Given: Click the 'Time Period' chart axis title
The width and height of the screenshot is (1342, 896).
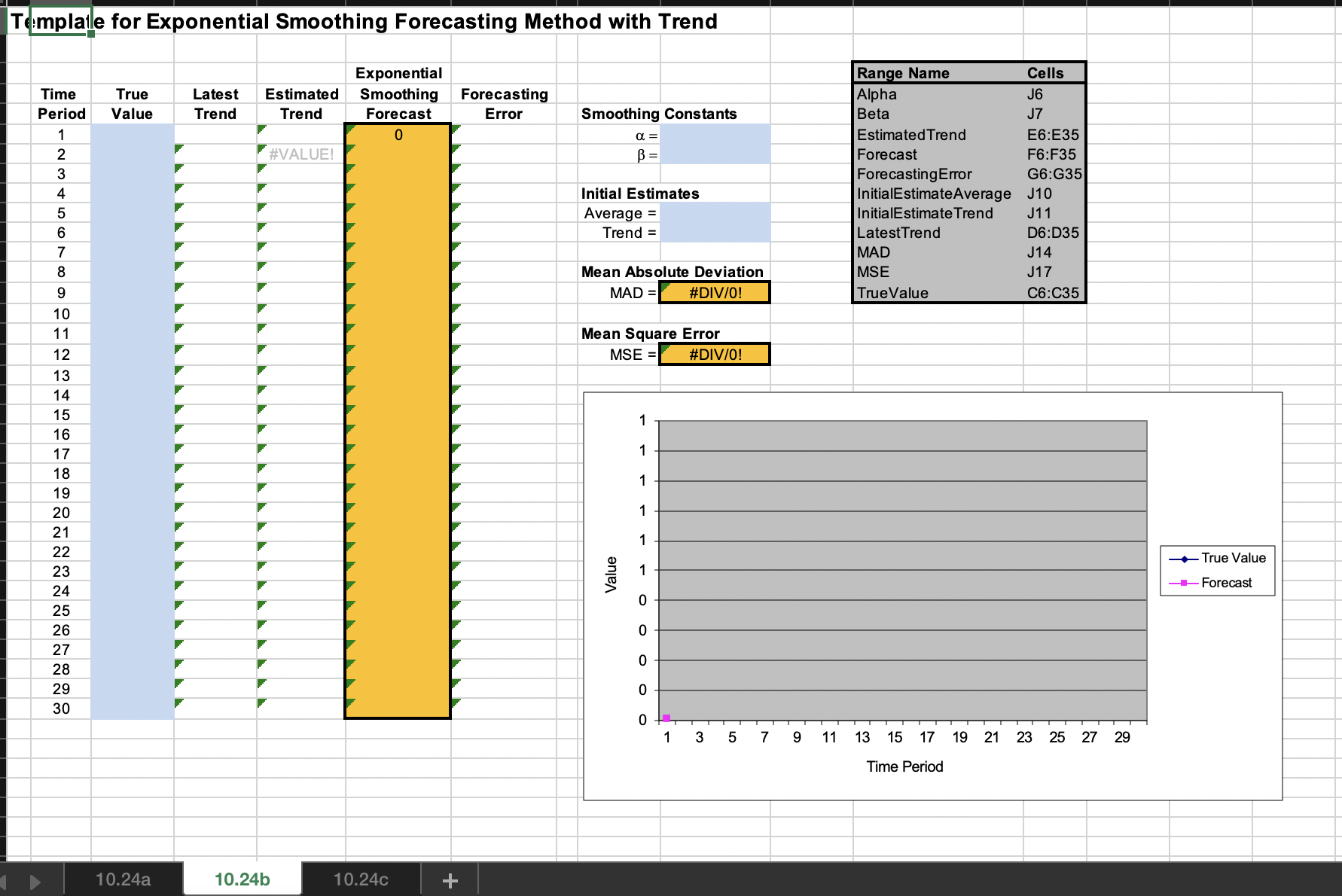Looking at the screenshot, I should (x=904, y=766).
